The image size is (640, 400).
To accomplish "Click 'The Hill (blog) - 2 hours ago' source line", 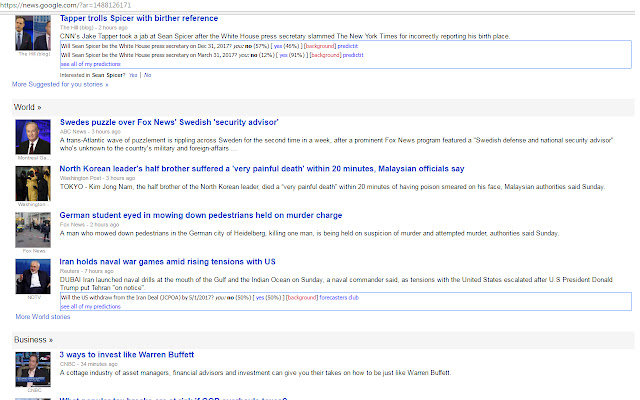I will (93, 28).
